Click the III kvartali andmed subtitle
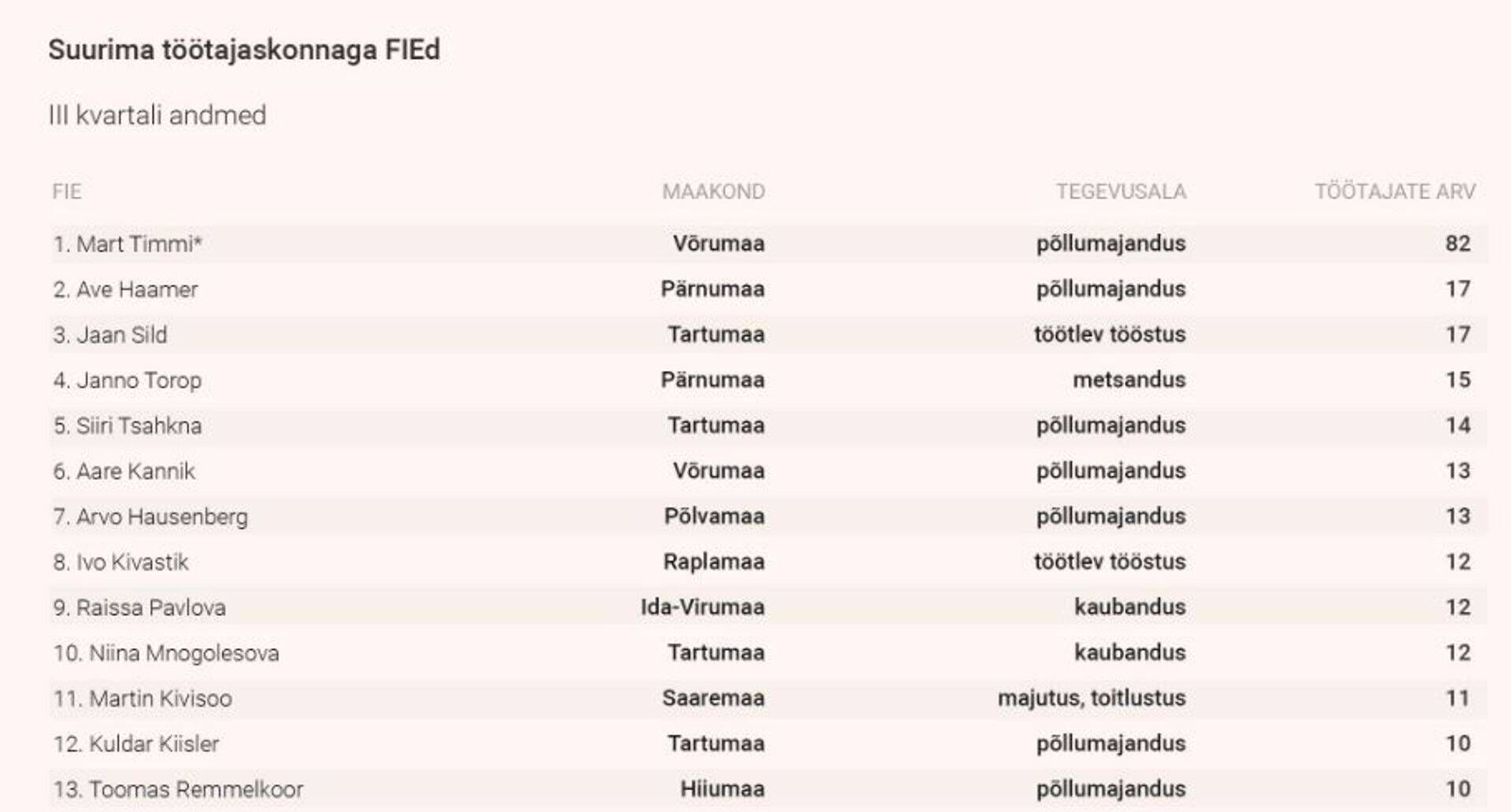Image resolution: width=1511 pixels, height=812 pixels. 157,116
